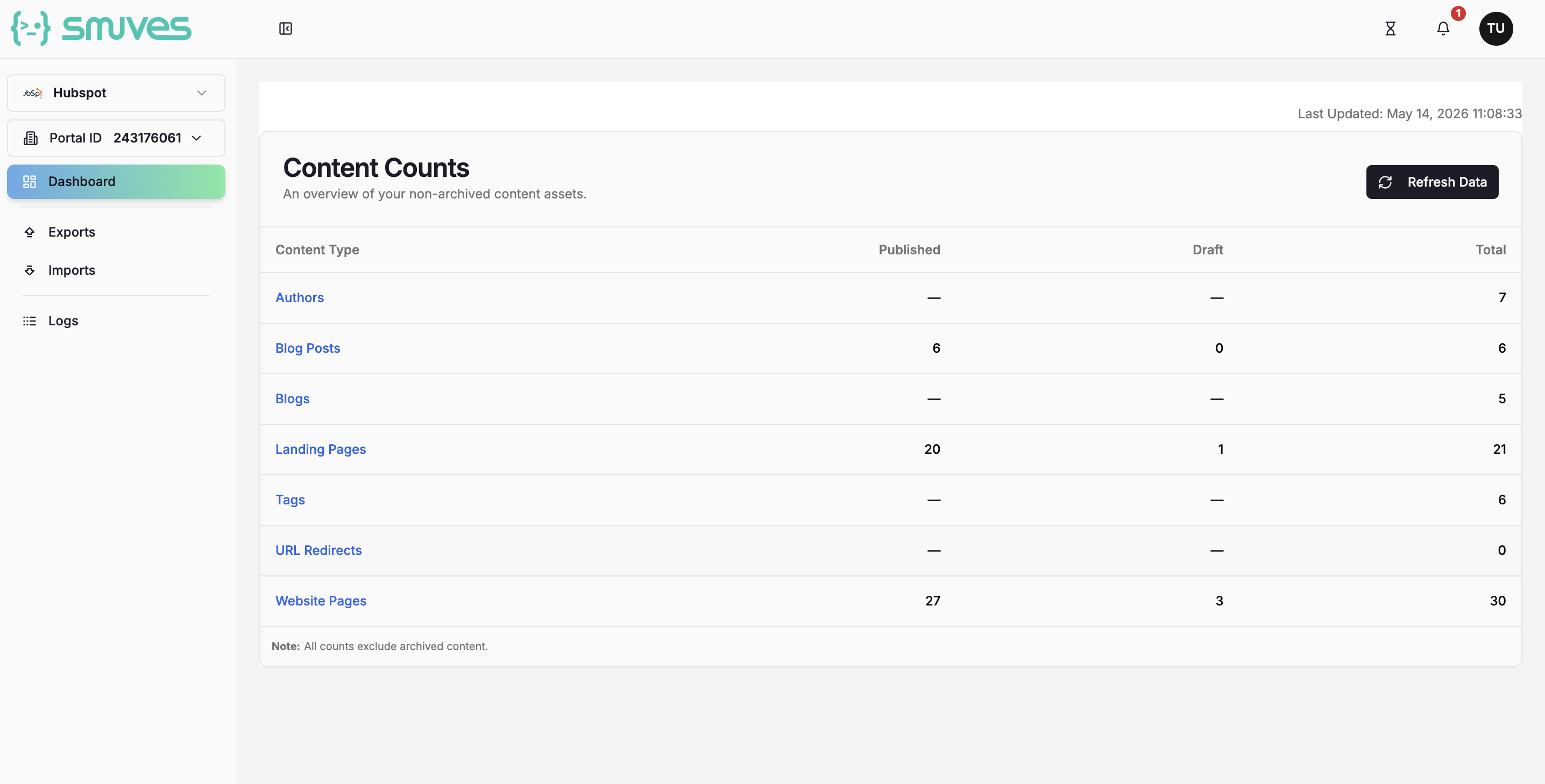Click Landing Pages draft value 1
The width and height of the screenshot is (1545, 784).
(x=1221, y=450)
